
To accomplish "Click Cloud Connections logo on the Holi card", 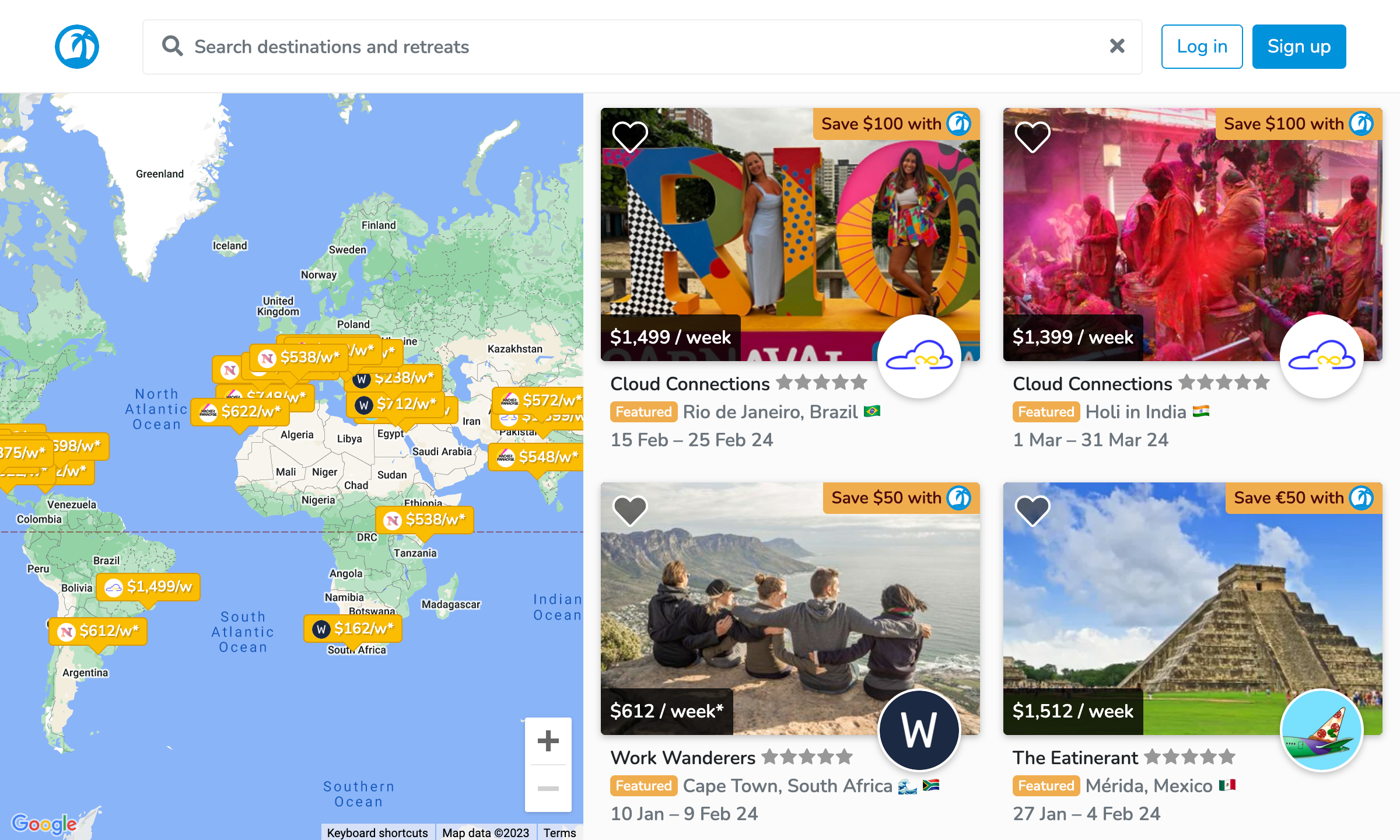I will point(1322,356).
